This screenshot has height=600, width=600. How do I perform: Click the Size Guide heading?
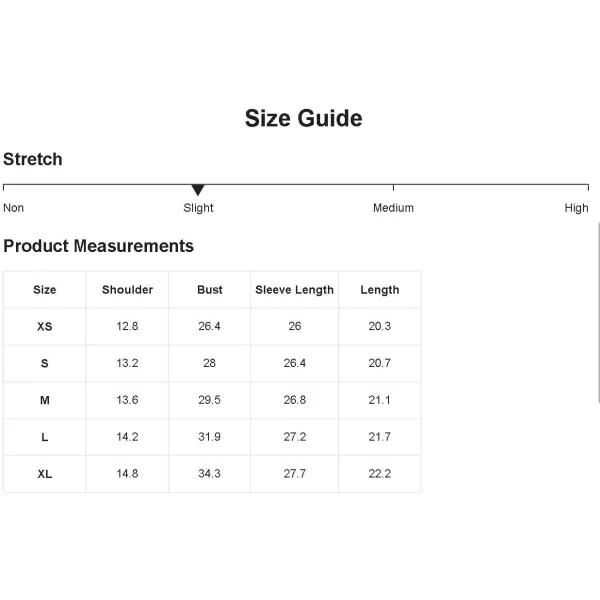click(303, 118)
